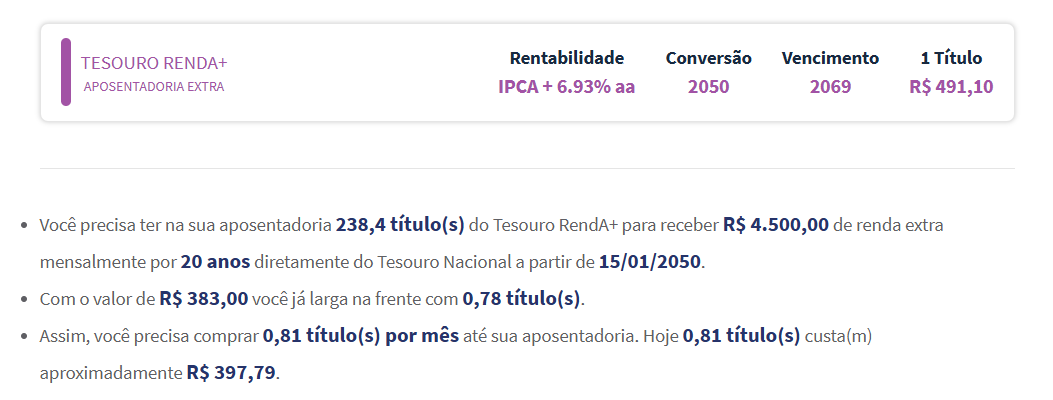Click the R$ 4.500,00 monthly income amount
Screen dimensions: 1053x400
click(776, 225)
